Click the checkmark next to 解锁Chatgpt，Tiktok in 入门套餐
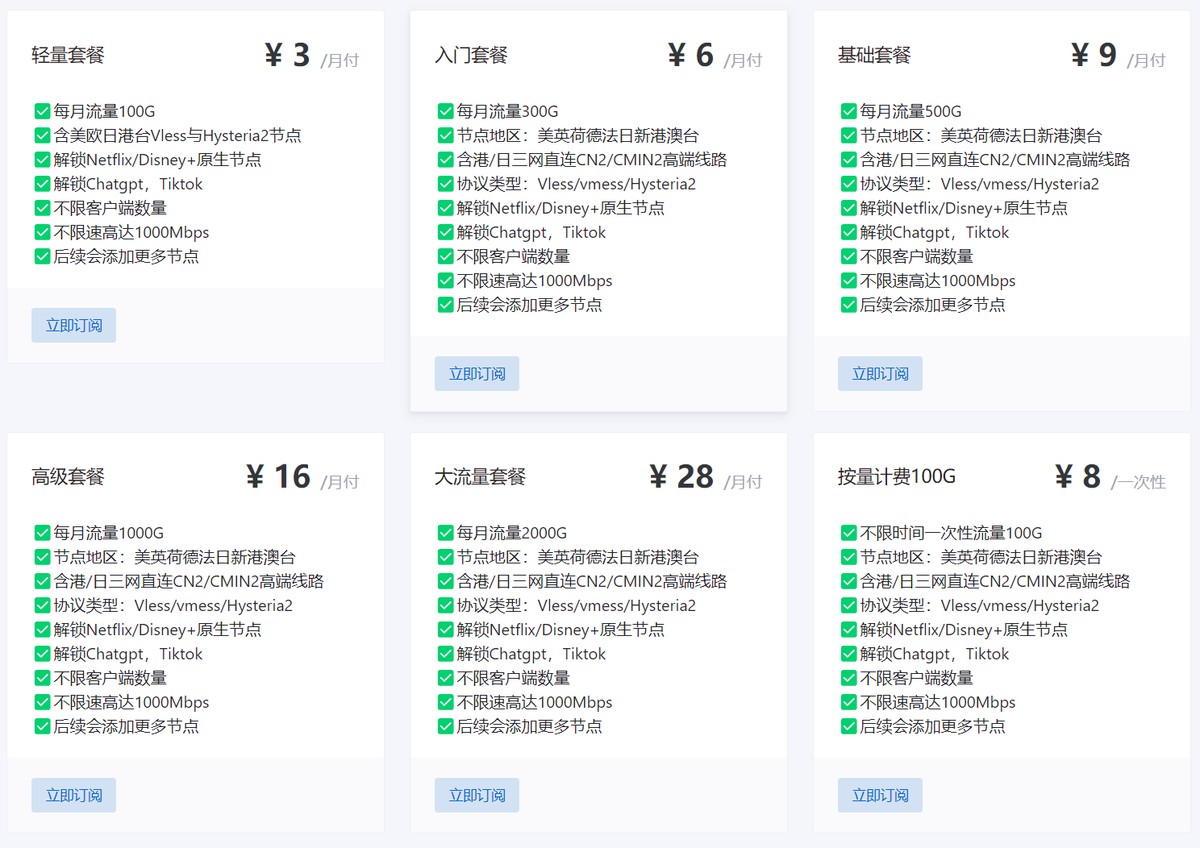The height and width of the screenshot is (848, 1200). tap(445, 232)
